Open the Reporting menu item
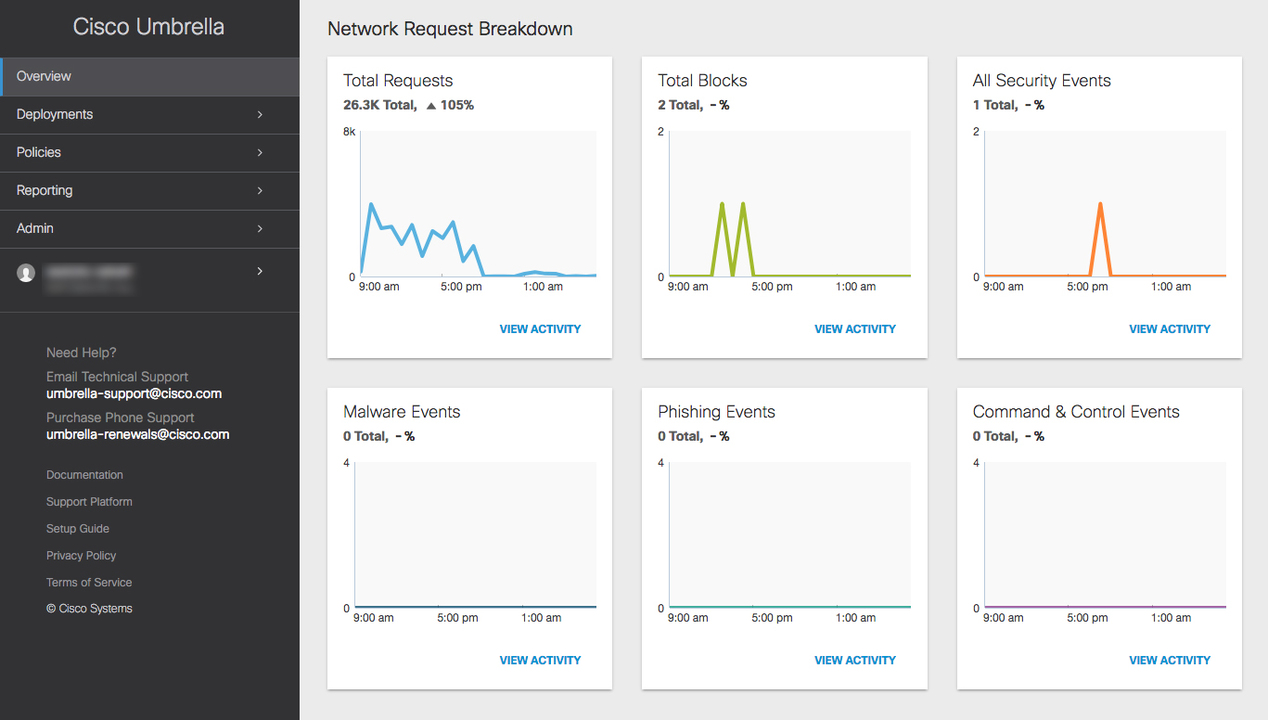The image size is (1268, 720). [x=150, y=191]
